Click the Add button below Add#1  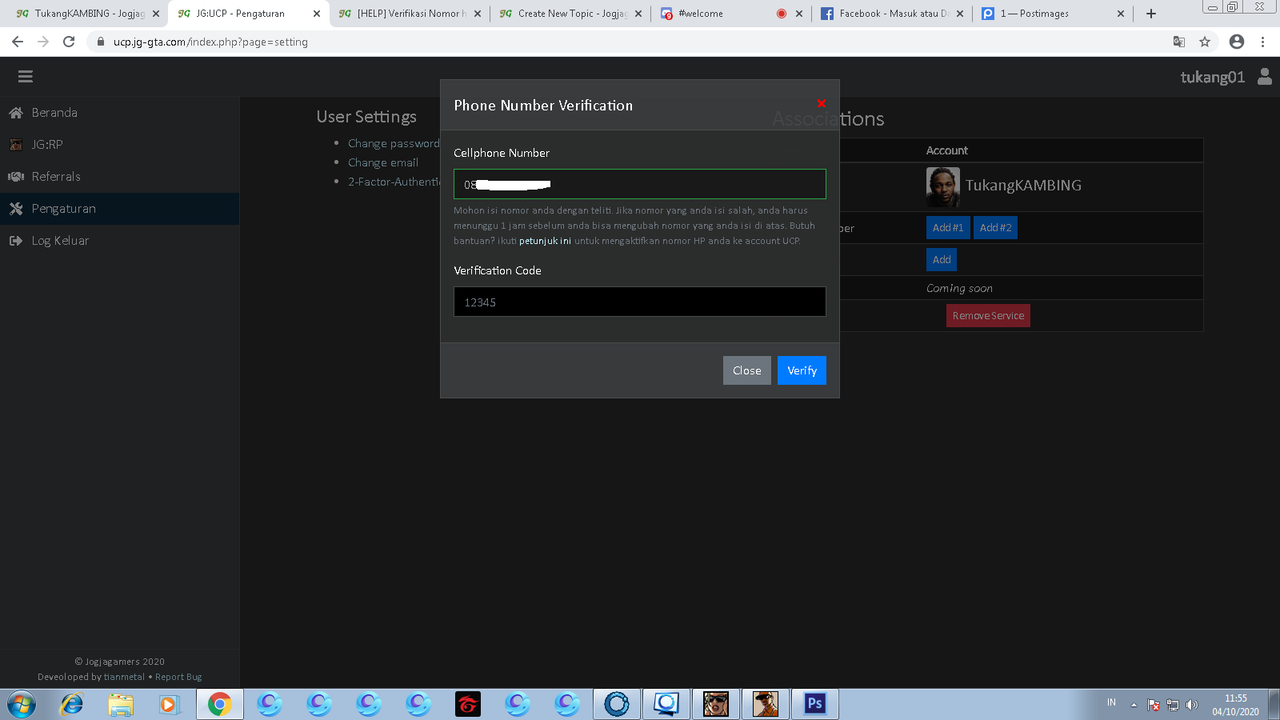[x=941, y=260]
